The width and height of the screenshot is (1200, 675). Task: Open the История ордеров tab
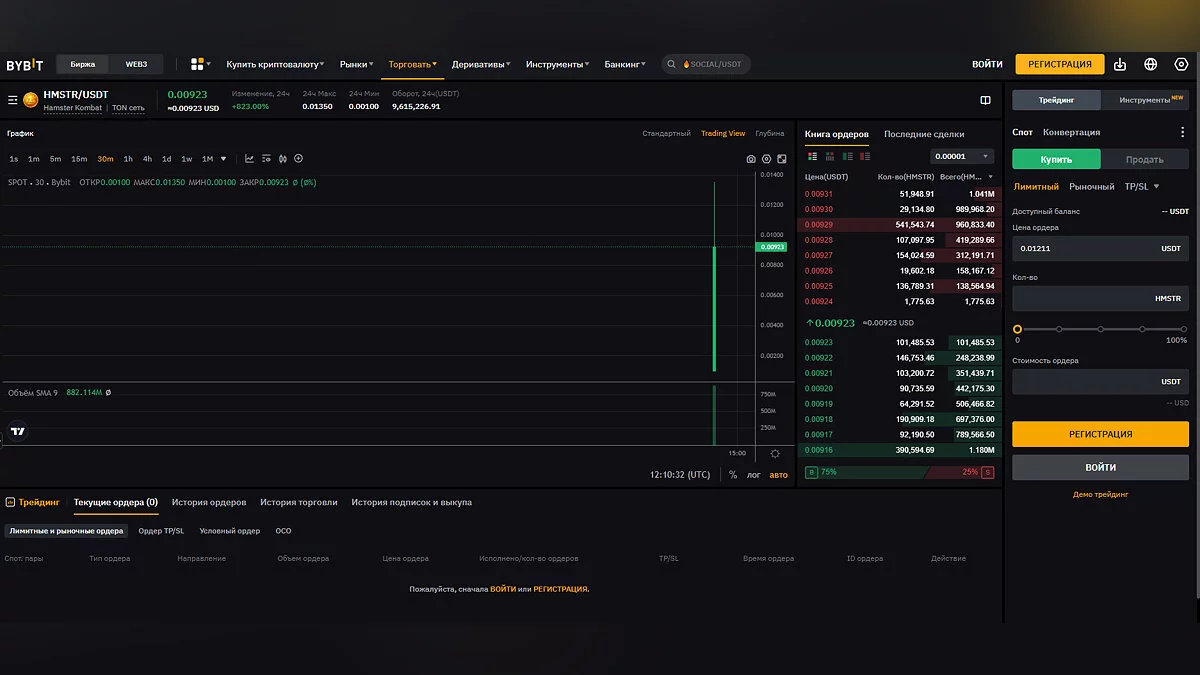209,502
